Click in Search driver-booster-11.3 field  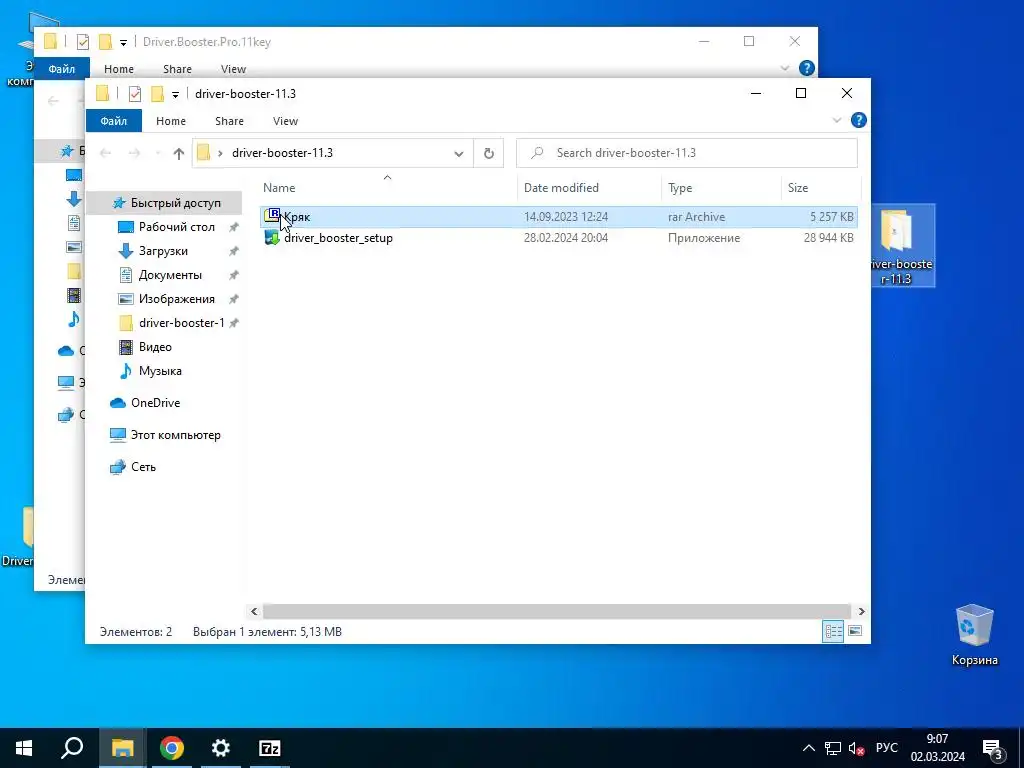click(x=686, y=153)
